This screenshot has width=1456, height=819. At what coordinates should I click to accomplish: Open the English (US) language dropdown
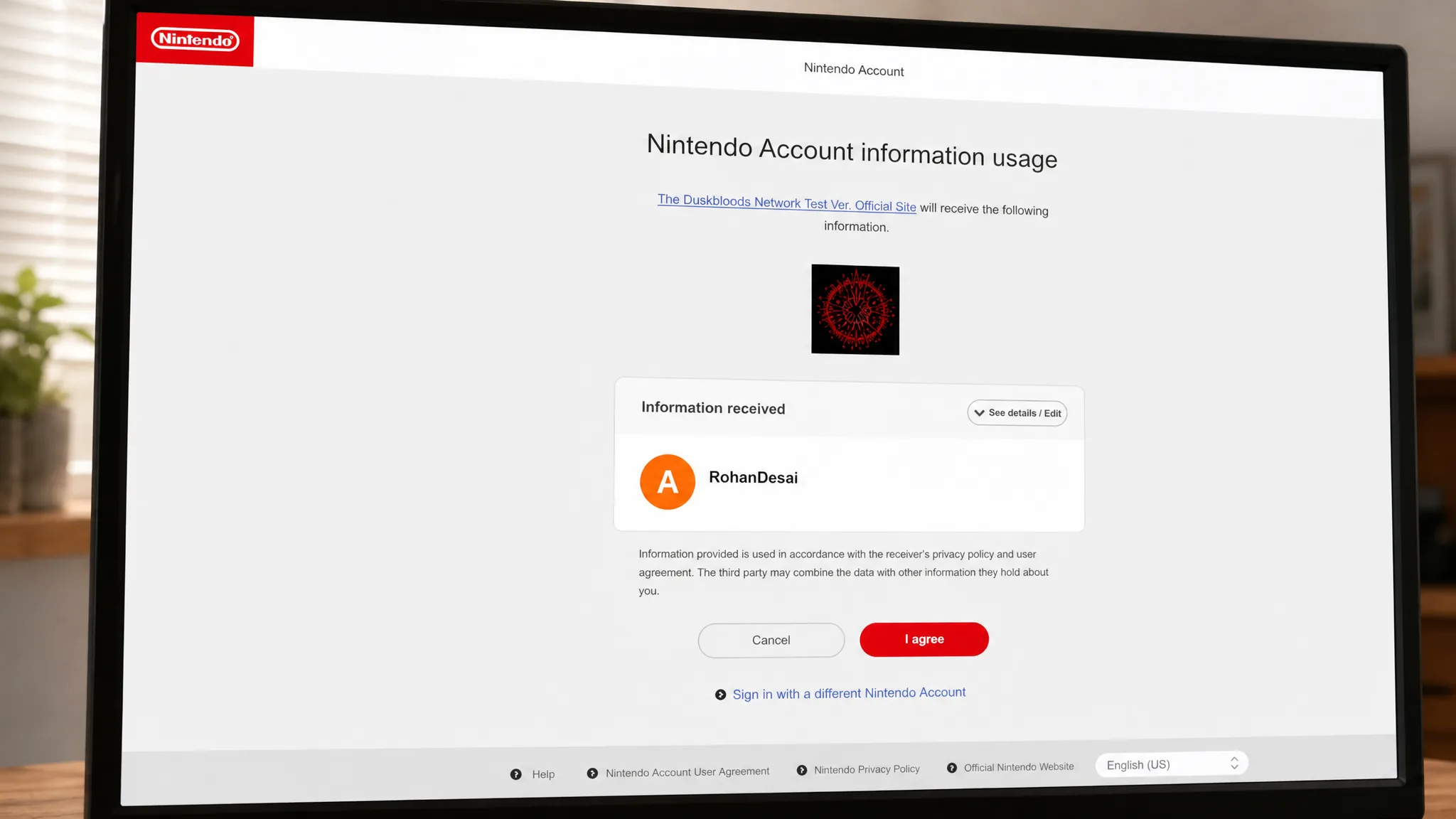tap(1172, 764)
